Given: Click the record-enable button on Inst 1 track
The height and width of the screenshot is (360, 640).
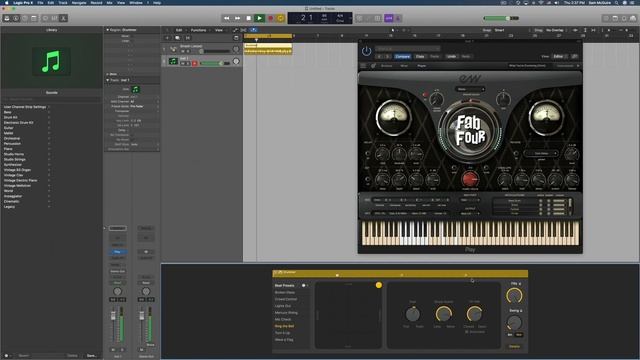Looking at the screenshot, I should [195, 63].
